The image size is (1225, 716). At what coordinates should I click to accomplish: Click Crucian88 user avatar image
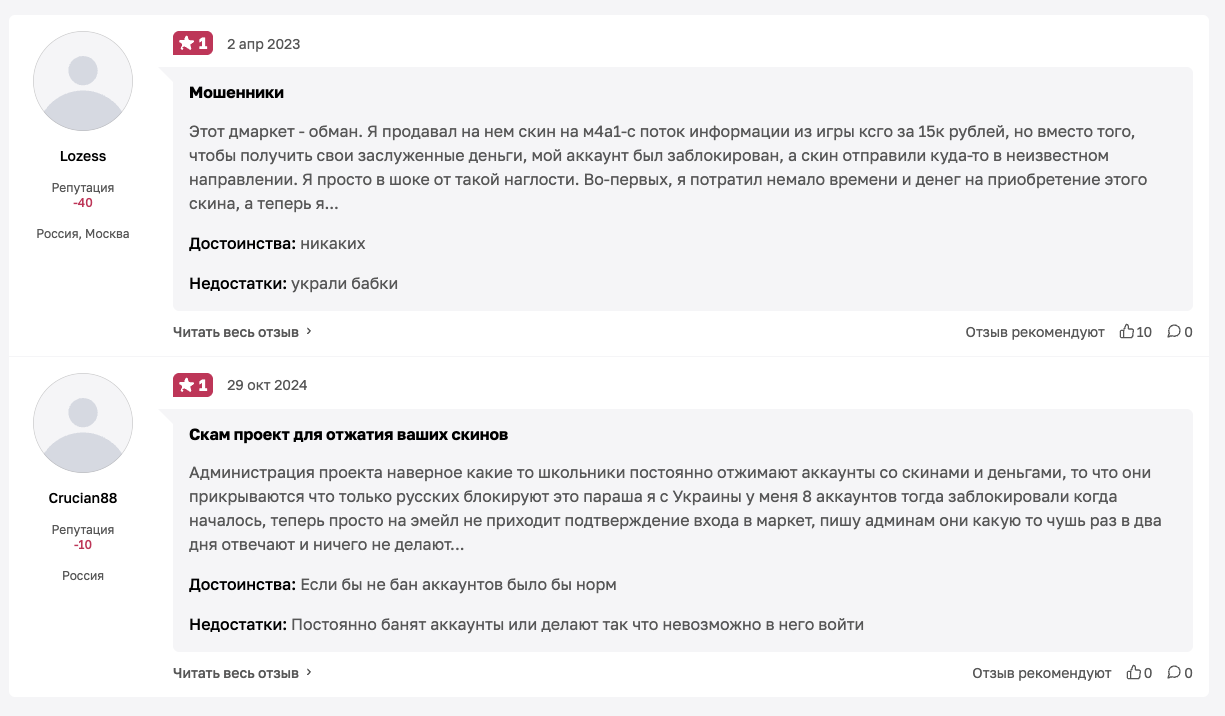pos(83,423)
